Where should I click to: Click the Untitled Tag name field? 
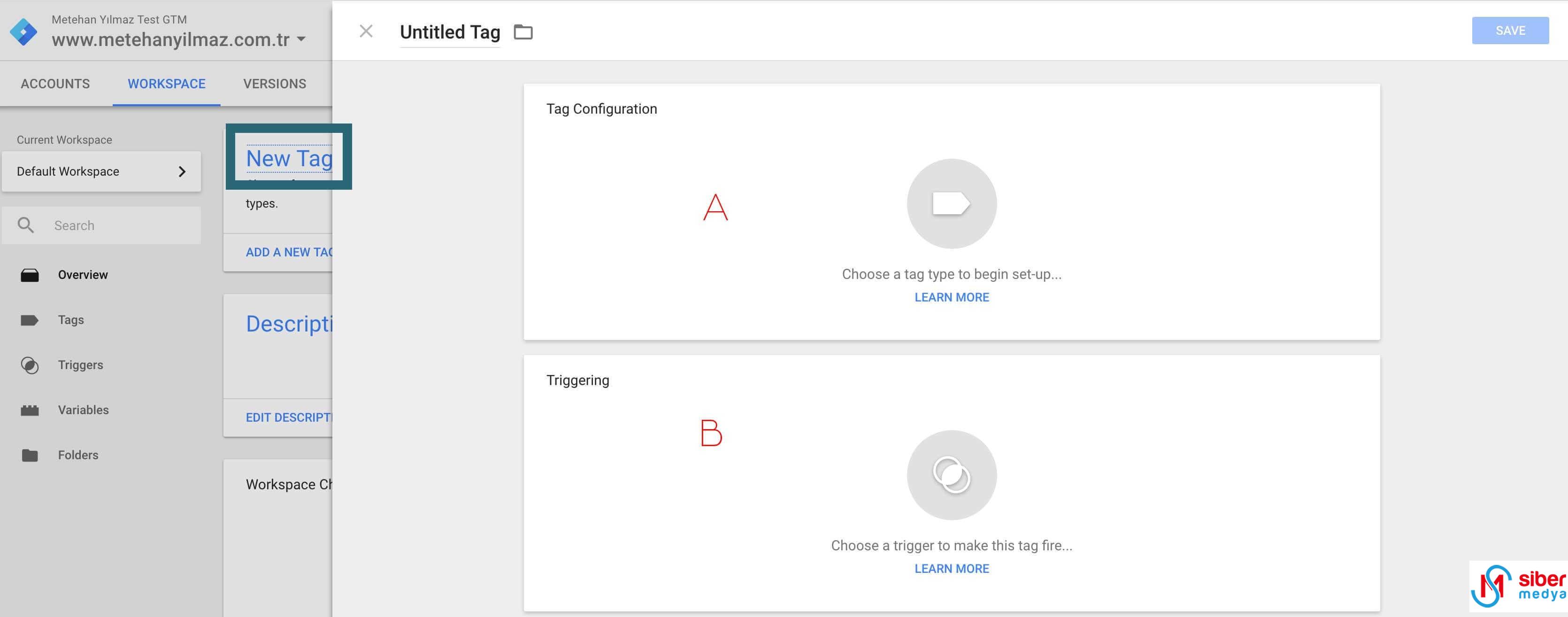[450, 31]
